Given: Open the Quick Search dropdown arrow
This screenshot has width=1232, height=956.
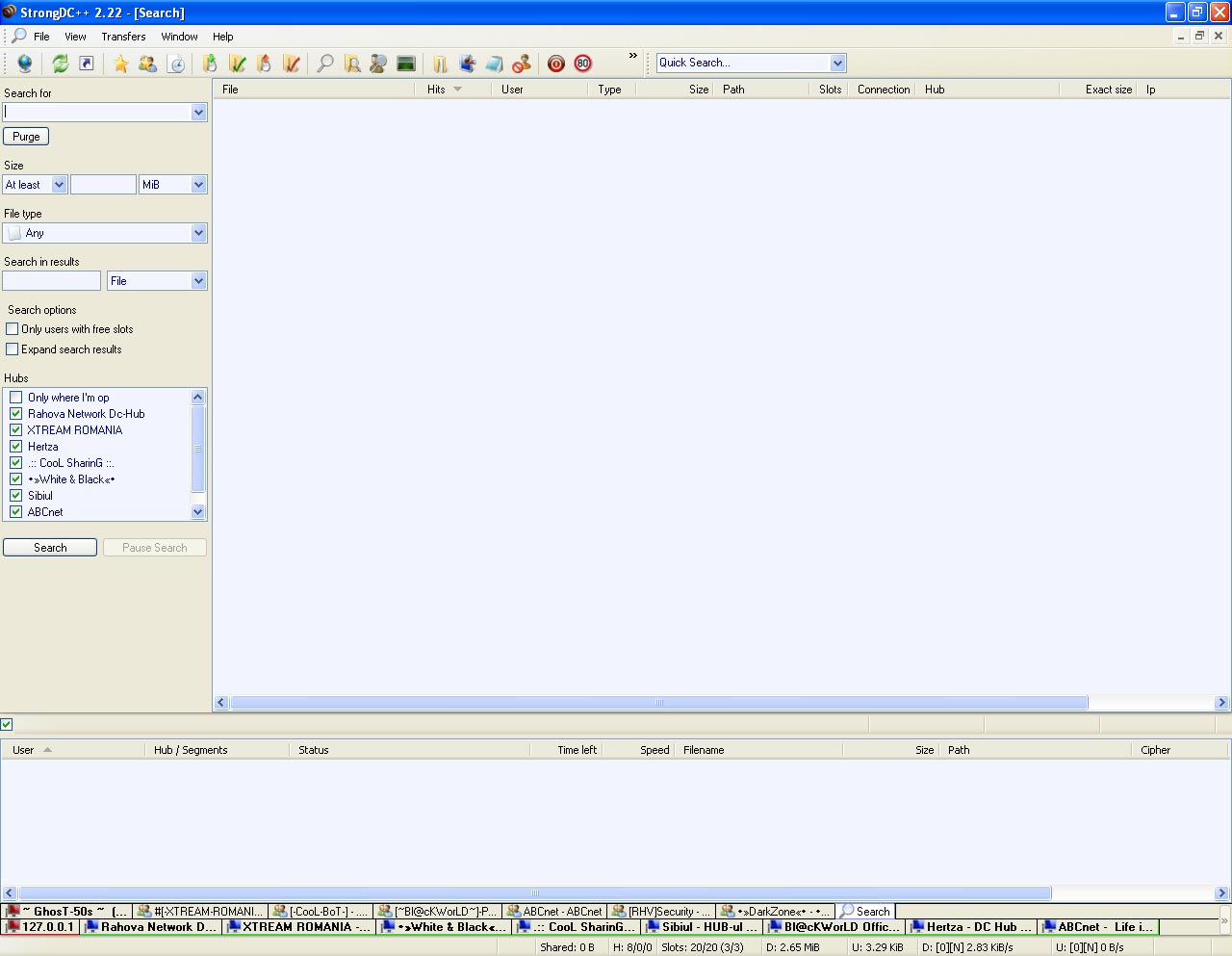Looking at the screenshot, I should 837,63.
